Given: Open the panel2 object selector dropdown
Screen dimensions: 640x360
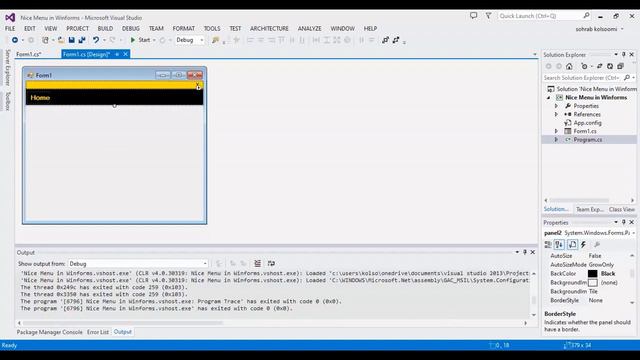Looking at the screenshot, I should coord(633,233).
